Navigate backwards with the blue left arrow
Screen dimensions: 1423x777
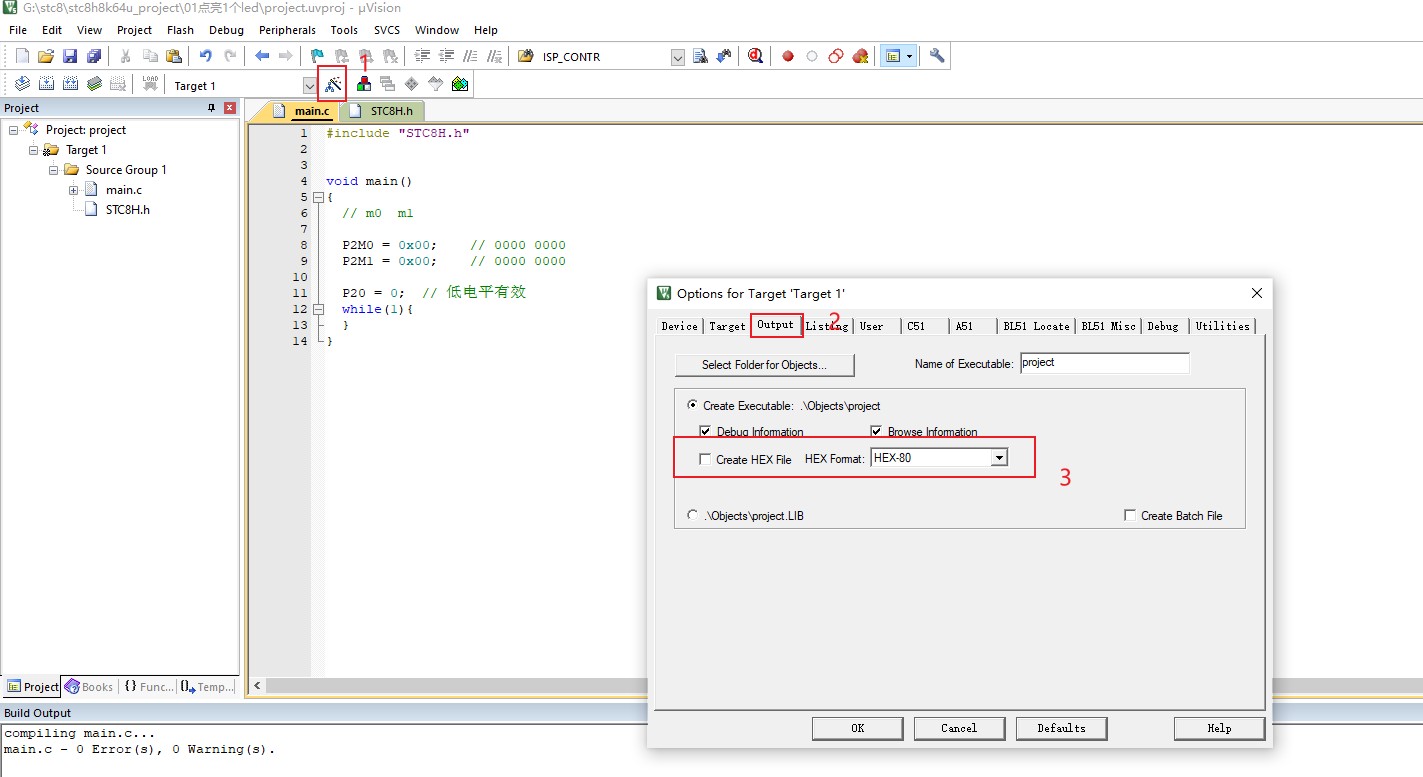[262, 56]
